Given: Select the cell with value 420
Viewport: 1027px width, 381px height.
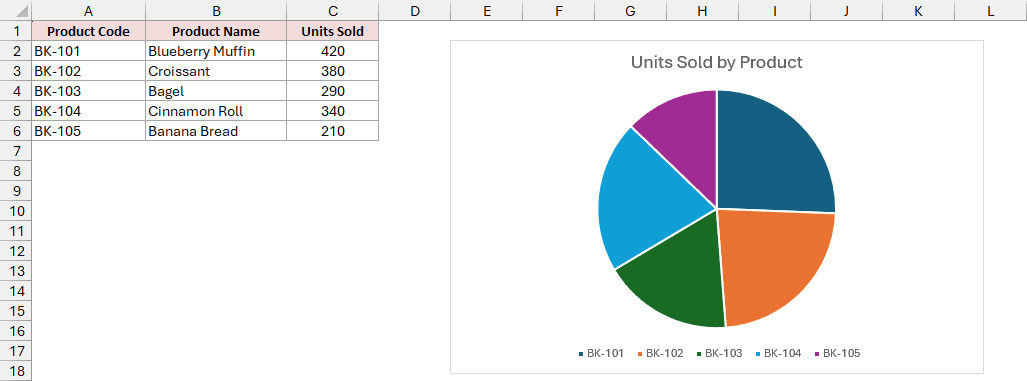Looking at the screenshot, I should click(333, 51).
